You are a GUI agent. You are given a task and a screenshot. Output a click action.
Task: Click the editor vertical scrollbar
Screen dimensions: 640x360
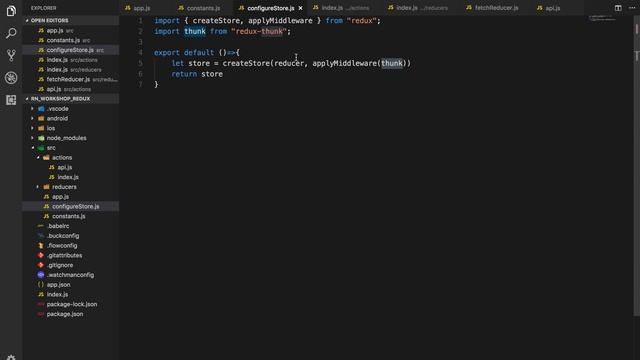636,165
